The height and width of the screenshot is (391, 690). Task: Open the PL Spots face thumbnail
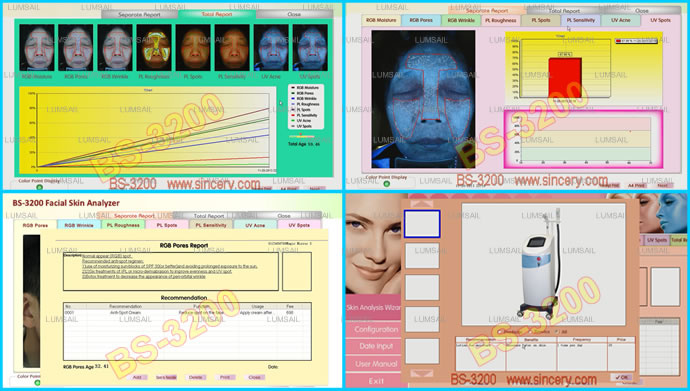[x=193, y=48]
